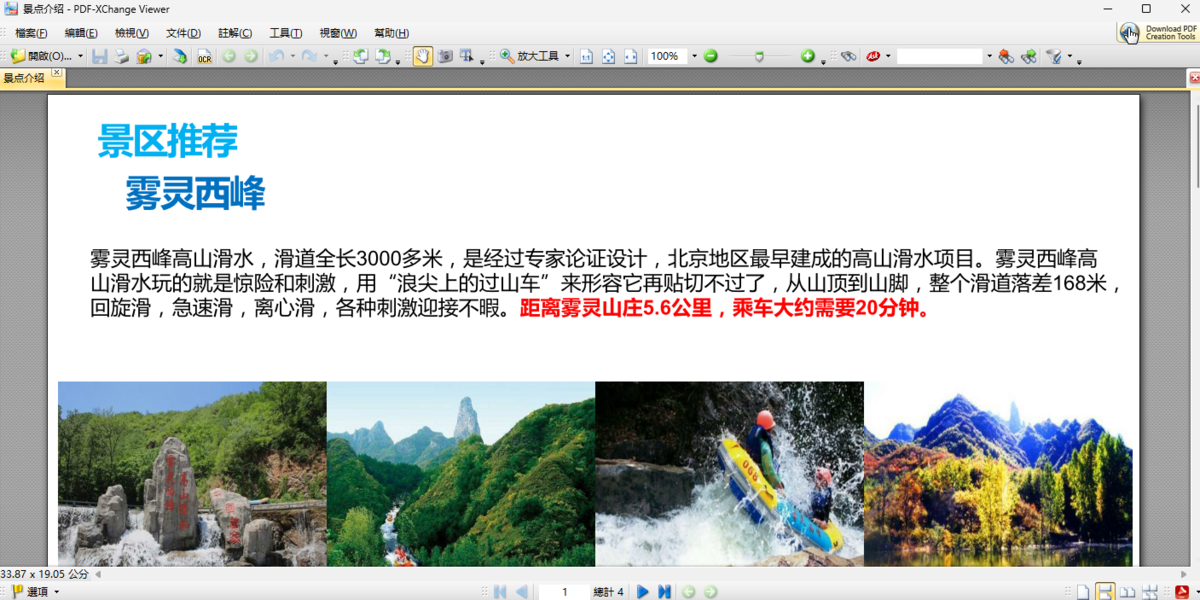
Task: Open the 註解 menu
Action: (x=235, y=33)
